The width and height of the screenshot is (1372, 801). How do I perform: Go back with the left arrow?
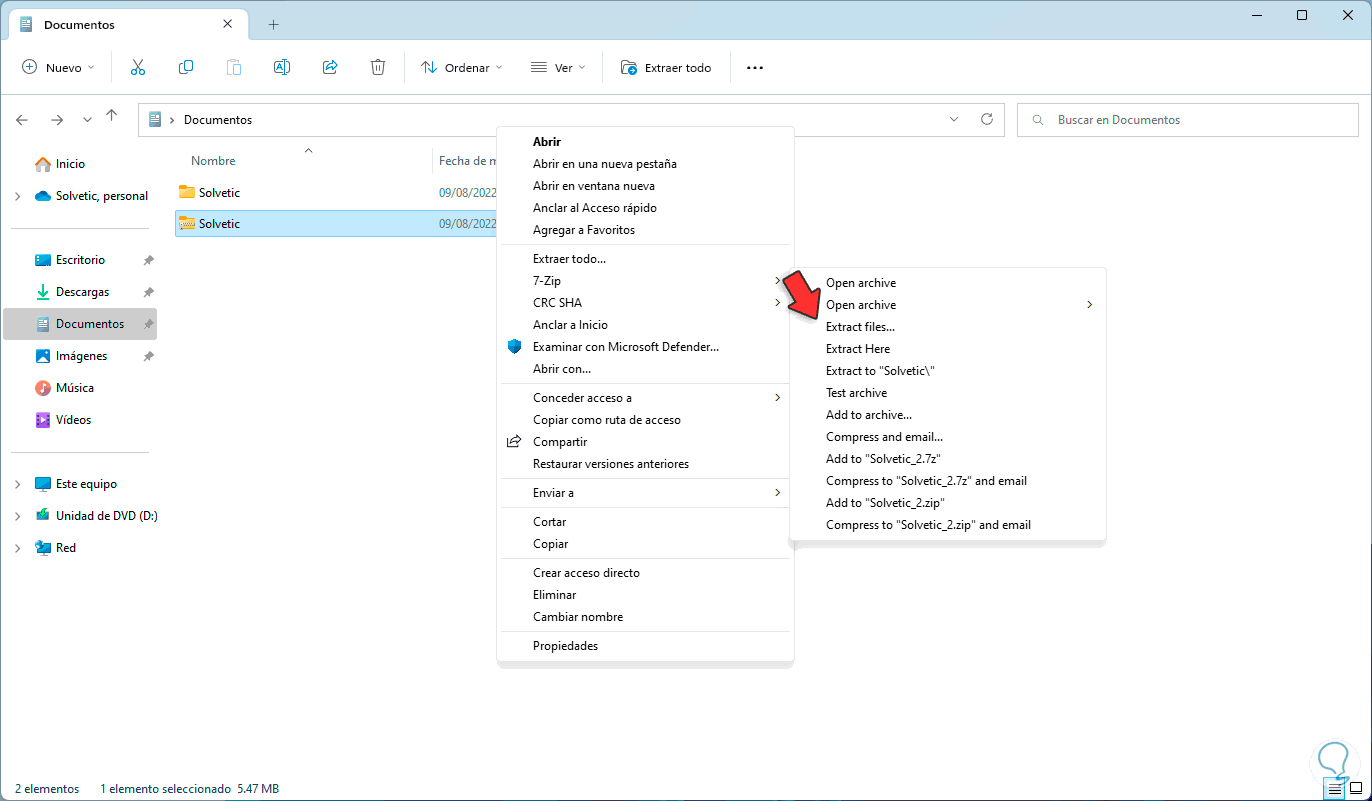[22, 120]
